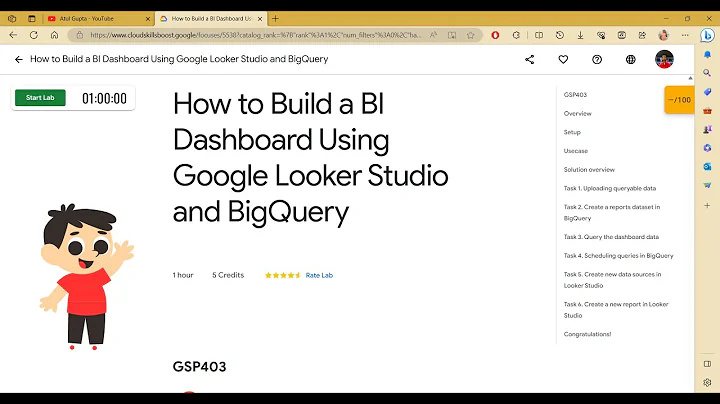This screenshot has height=404, width=720.
Task: Jump to Overview section in outline
Action: [578, 113]
